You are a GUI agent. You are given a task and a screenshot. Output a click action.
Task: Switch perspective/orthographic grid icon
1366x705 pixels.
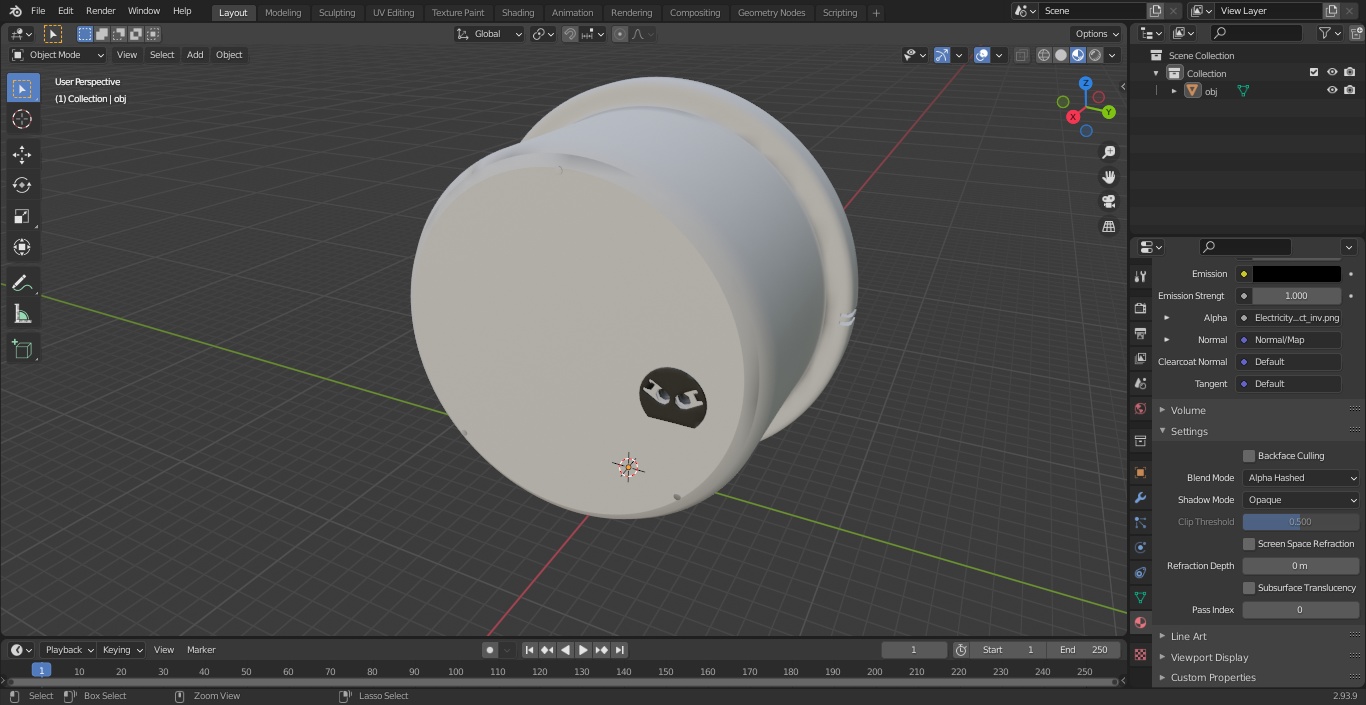(x=1108, y=226)
